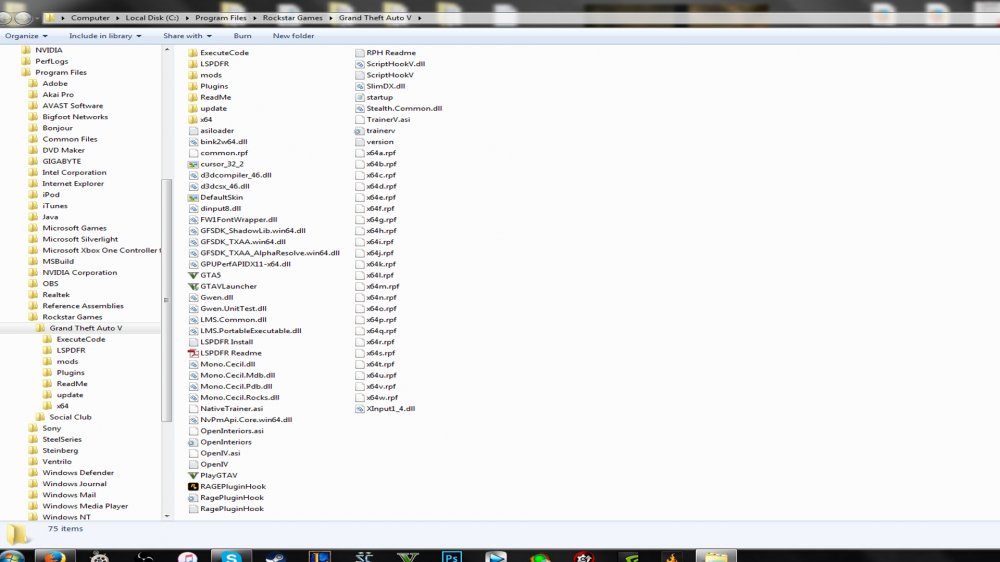1000x562 pixels.
Task: Select NVIDIA Corporation in the folder tree
Action: click(x=80, y=272)
